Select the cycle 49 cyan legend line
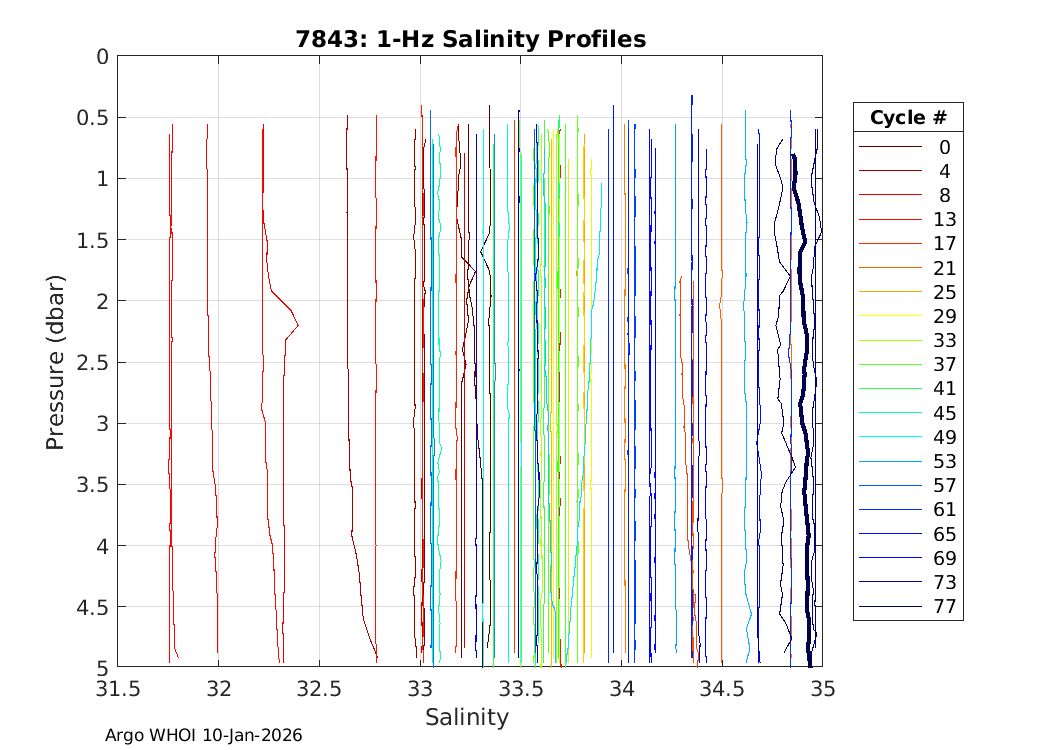This screenshot has height=750, width=1050. point(889,437)
